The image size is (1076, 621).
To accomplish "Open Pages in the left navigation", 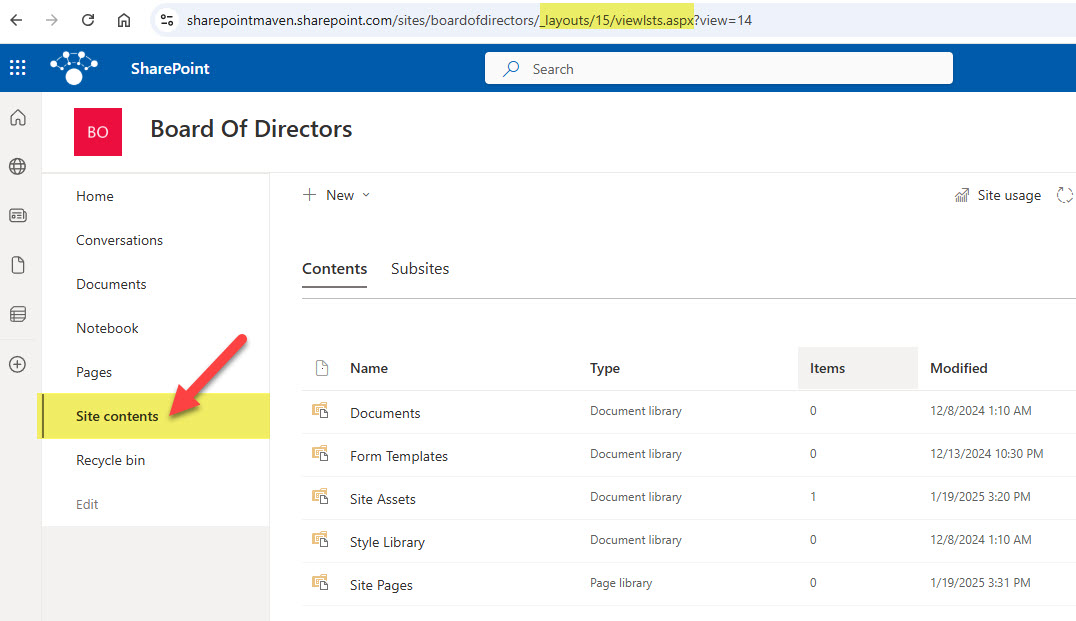I will [x=94, y=373].
